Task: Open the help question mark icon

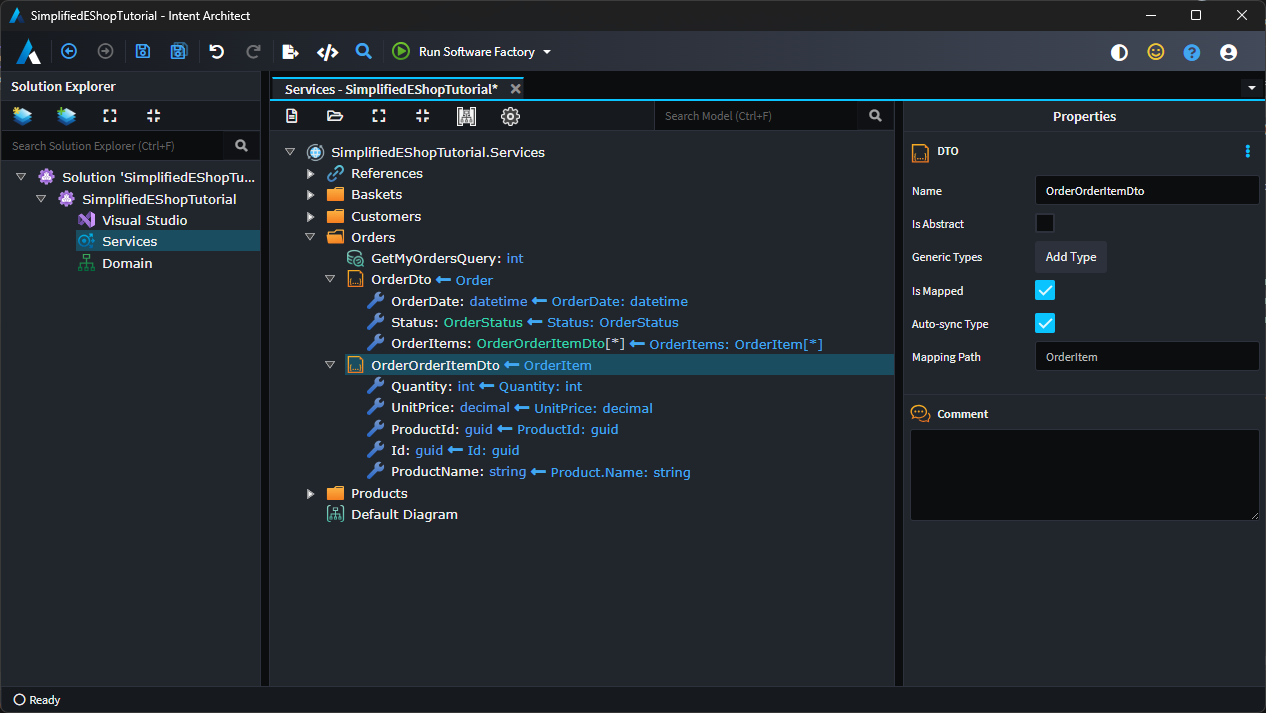Action: 1192,52
